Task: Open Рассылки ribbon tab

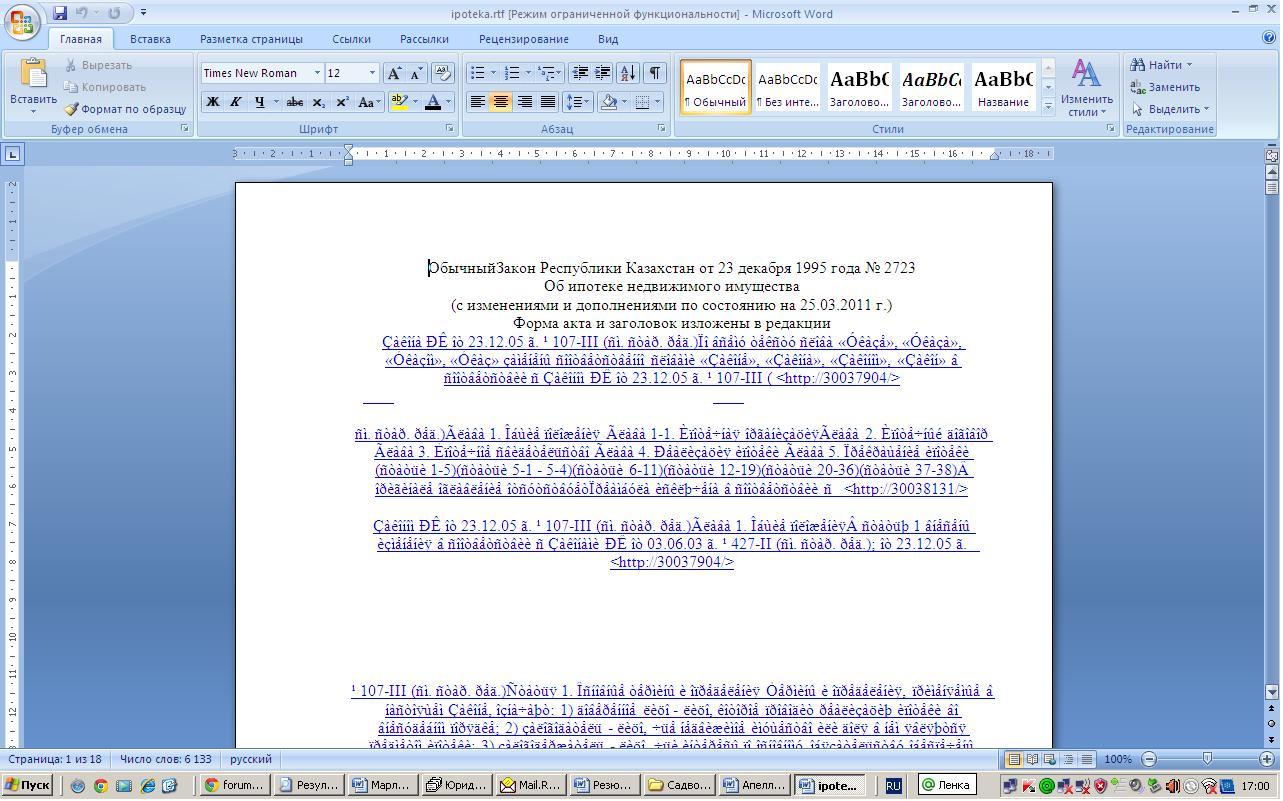Action: click(x=424, y=39)
